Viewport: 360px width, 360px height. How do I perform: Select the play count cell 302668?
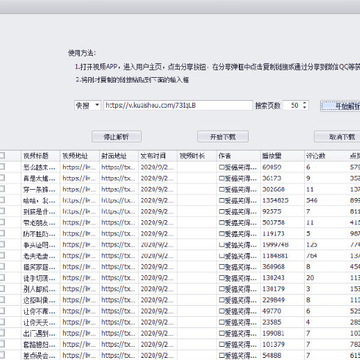coord(282,189)
